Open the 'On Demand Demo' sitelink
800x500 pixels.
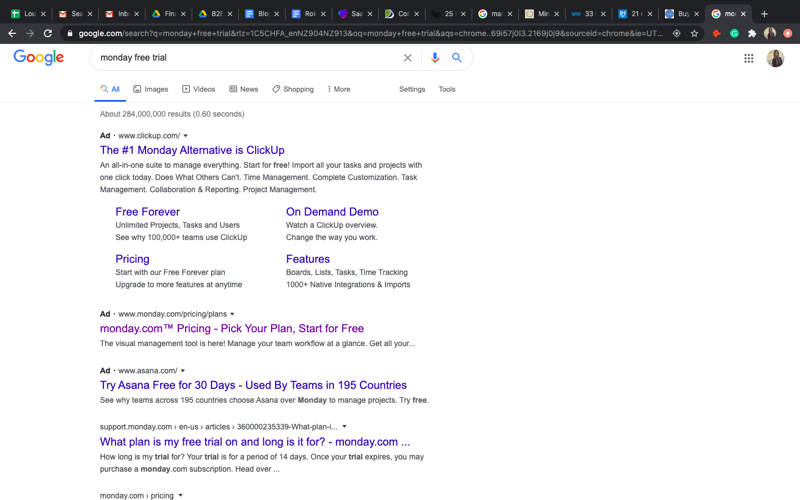pyautogui.click(x=332, y=212)
